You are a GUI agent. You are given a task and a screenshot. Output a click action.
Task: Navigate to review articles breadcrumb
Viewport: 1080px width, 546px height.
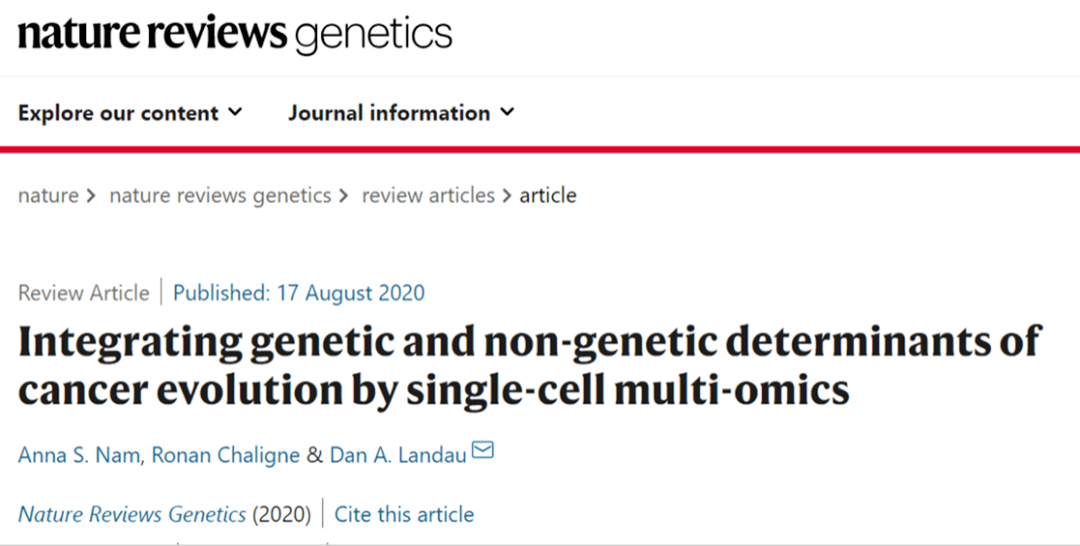pyautogui.click(x=428, y=195)
